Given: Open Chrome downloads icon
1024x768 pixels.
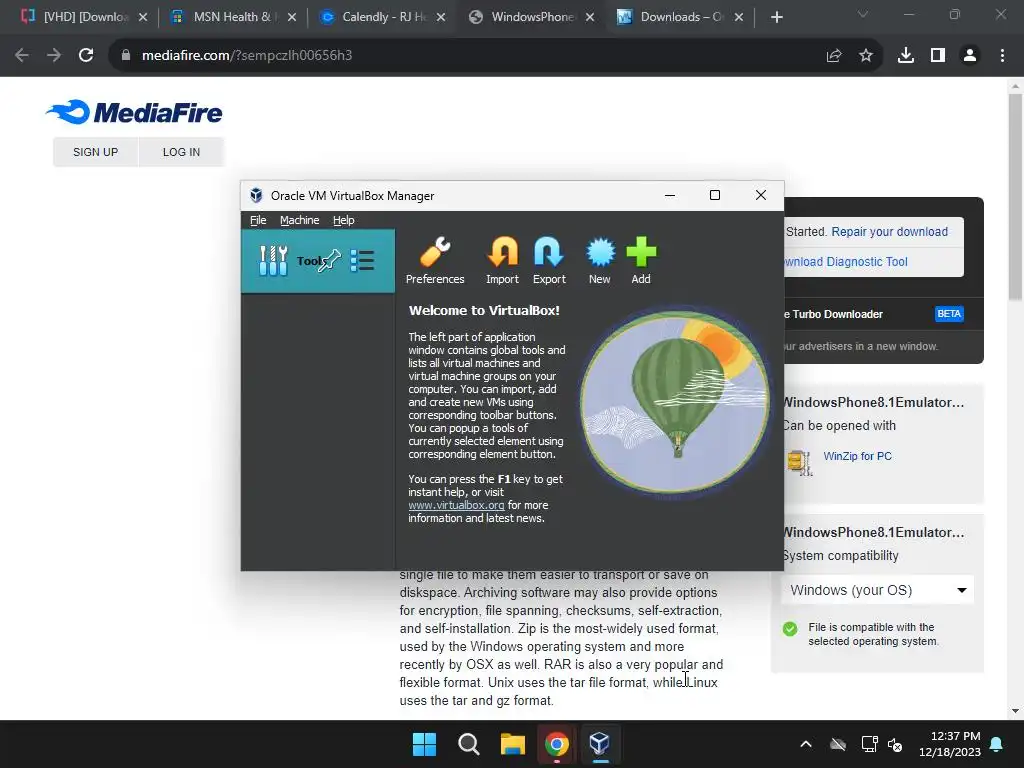Looking at the screenshot, I should pyautogui.click(x=906, y=56).
